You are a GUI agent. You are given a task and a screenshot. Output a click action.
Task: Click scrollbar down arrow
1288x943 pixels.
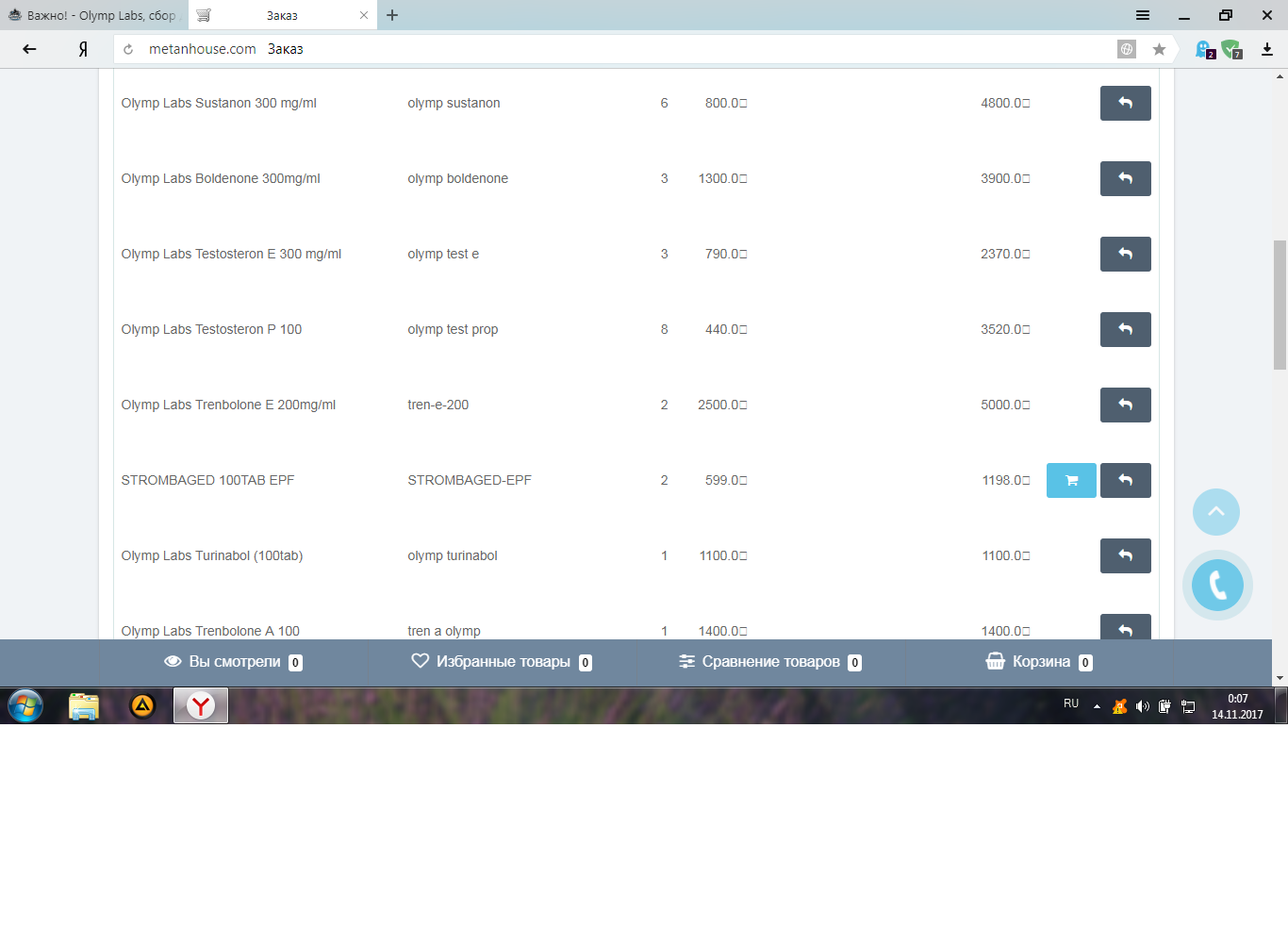coord(1280,678)
